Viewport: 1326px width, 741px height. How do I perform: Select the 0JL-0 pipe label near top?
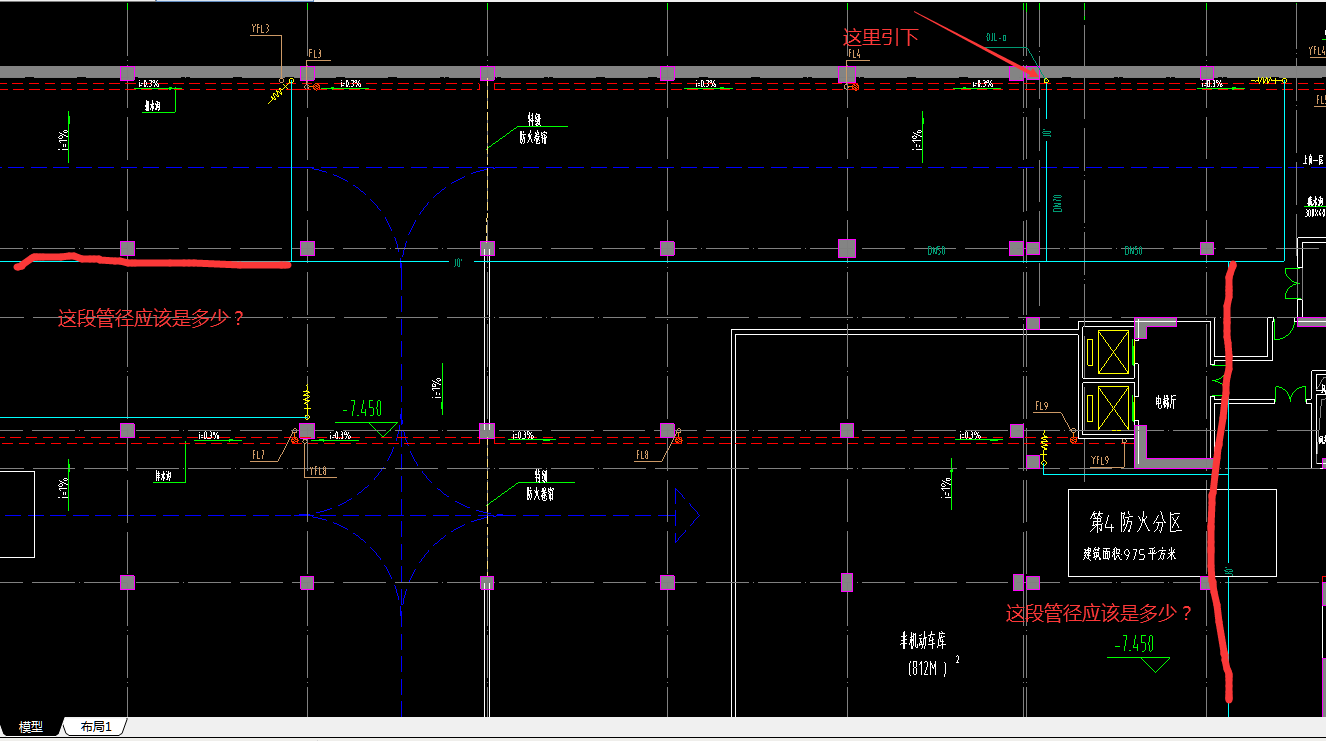coord(996,38)
